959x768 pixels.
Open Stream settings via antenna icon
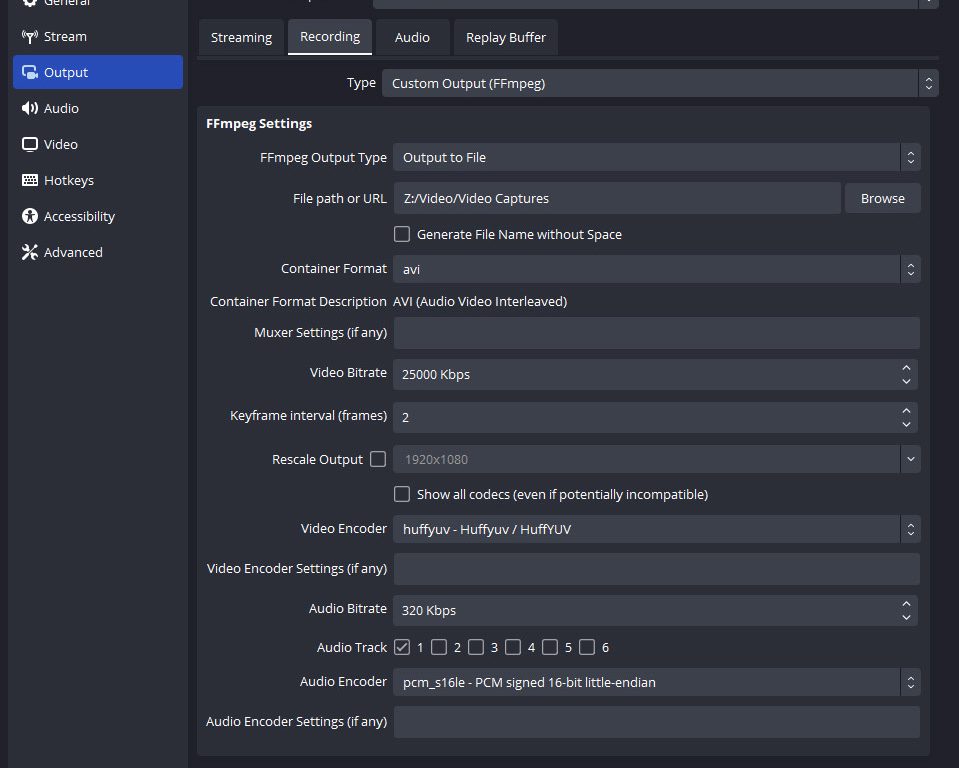pyautogui.click(x=29, y=37)
